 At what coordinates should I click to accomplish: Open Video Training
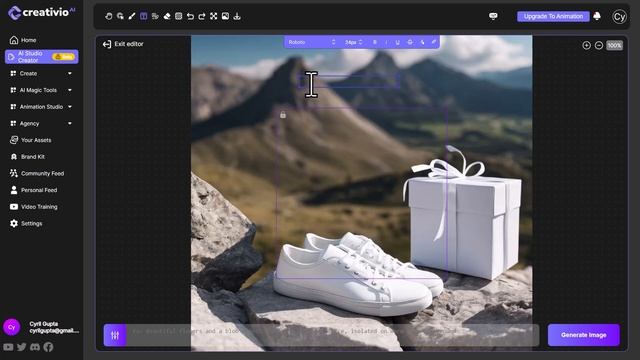[x=33, y=207]
